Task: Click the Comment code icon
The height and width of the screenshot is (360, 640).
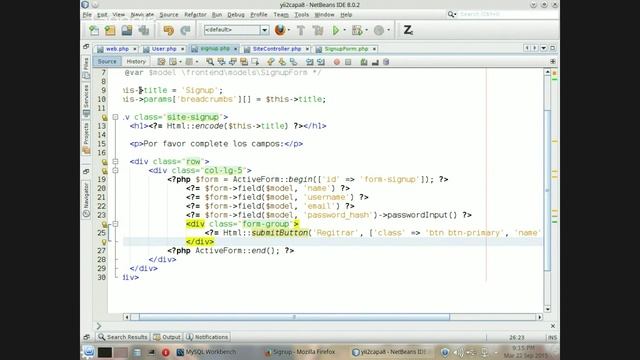Action: pos(364,62)
